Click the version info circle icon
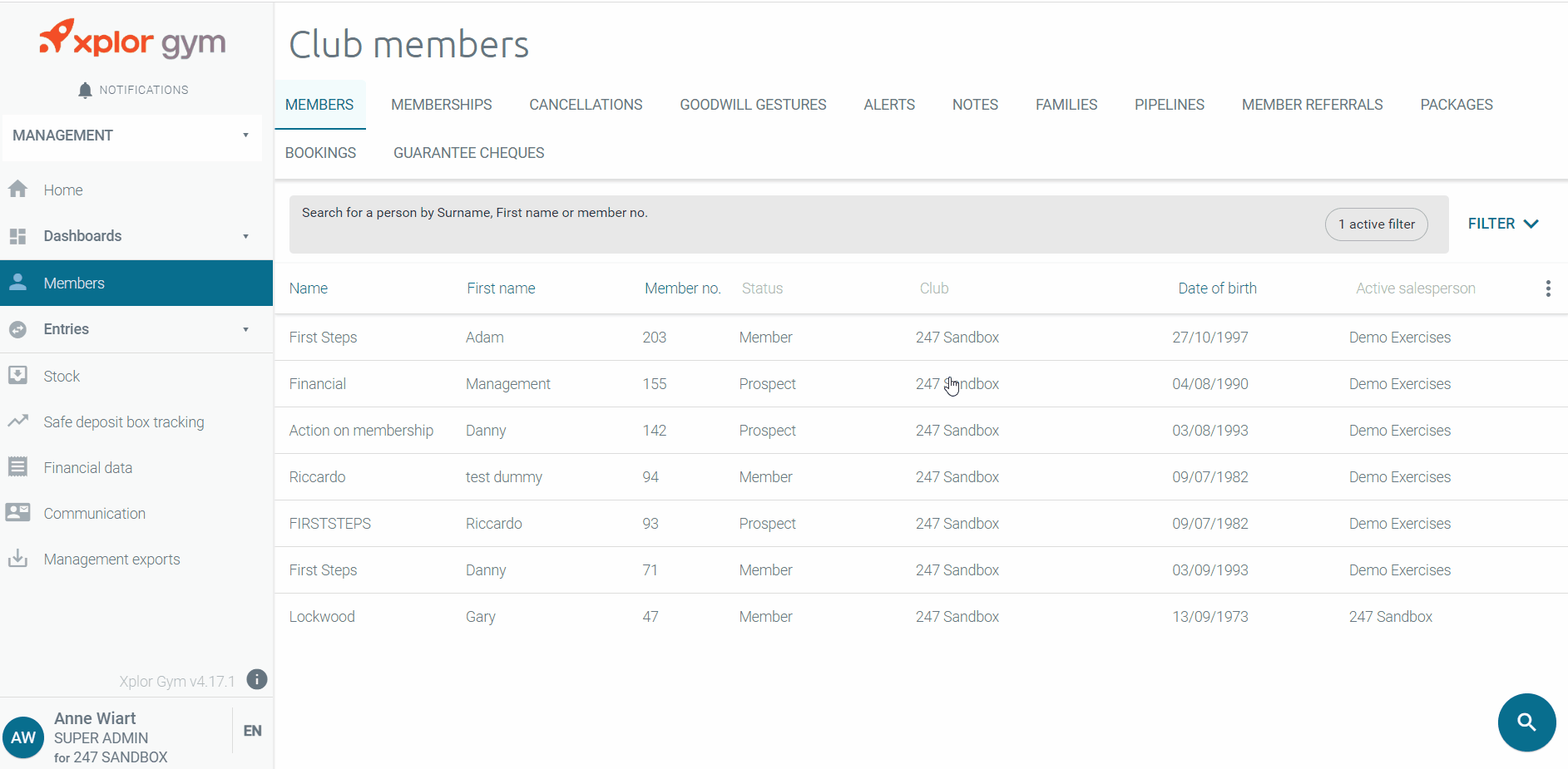 tap(256, 679)
